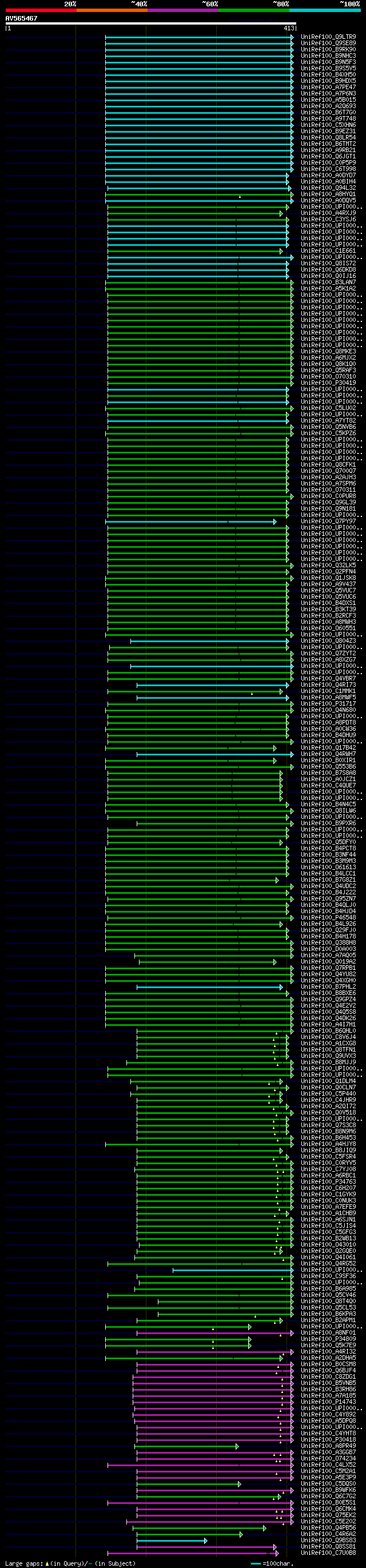Screen dimensions: 366x1568
Task: Select hit UniRef100_Q17B42
Action: [x=328, y=748]
